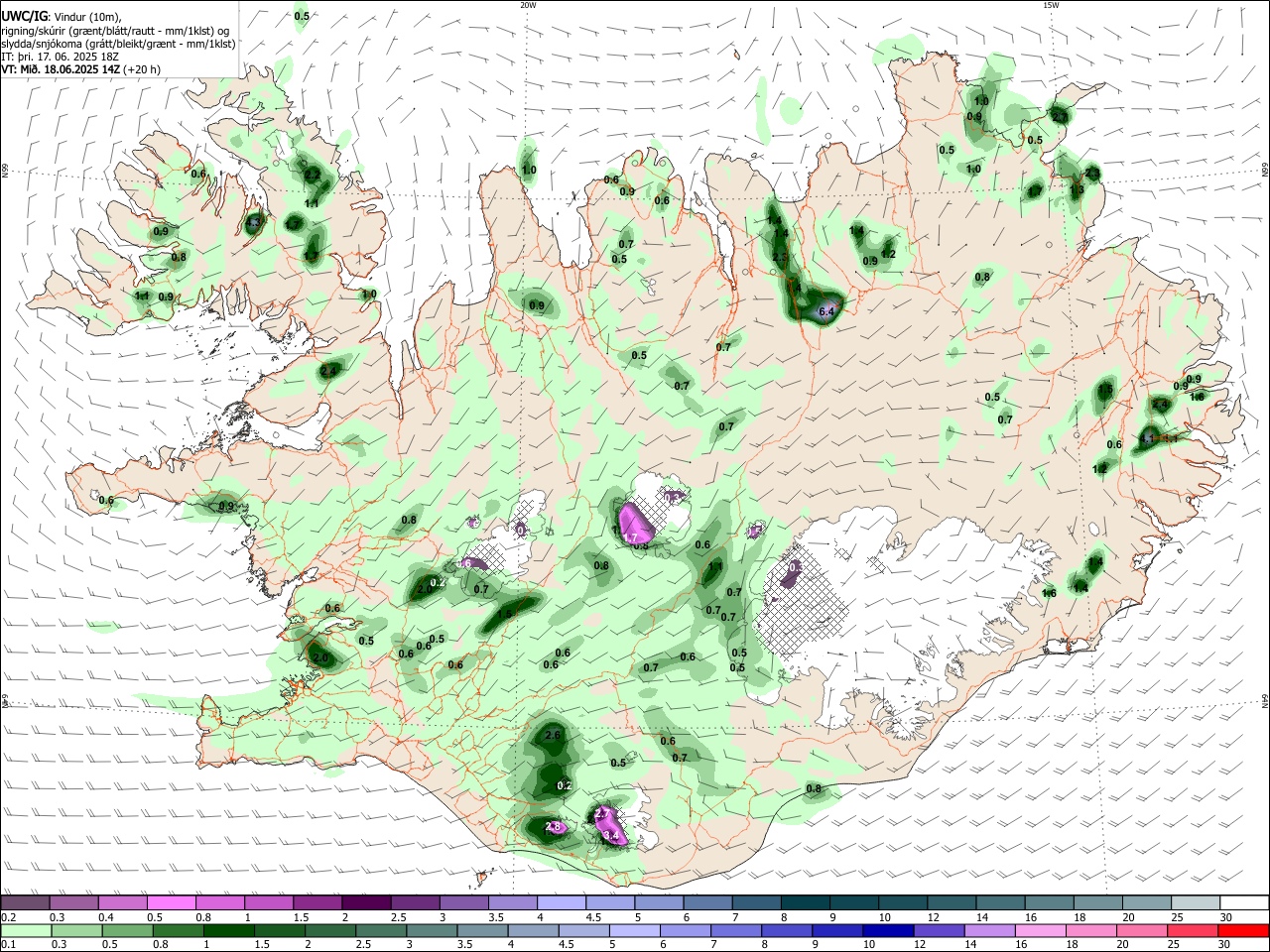This screenshot has height=952, width=1270.
Task: Select the "3.4" value on the pink patch
Action: pos(612,836)
